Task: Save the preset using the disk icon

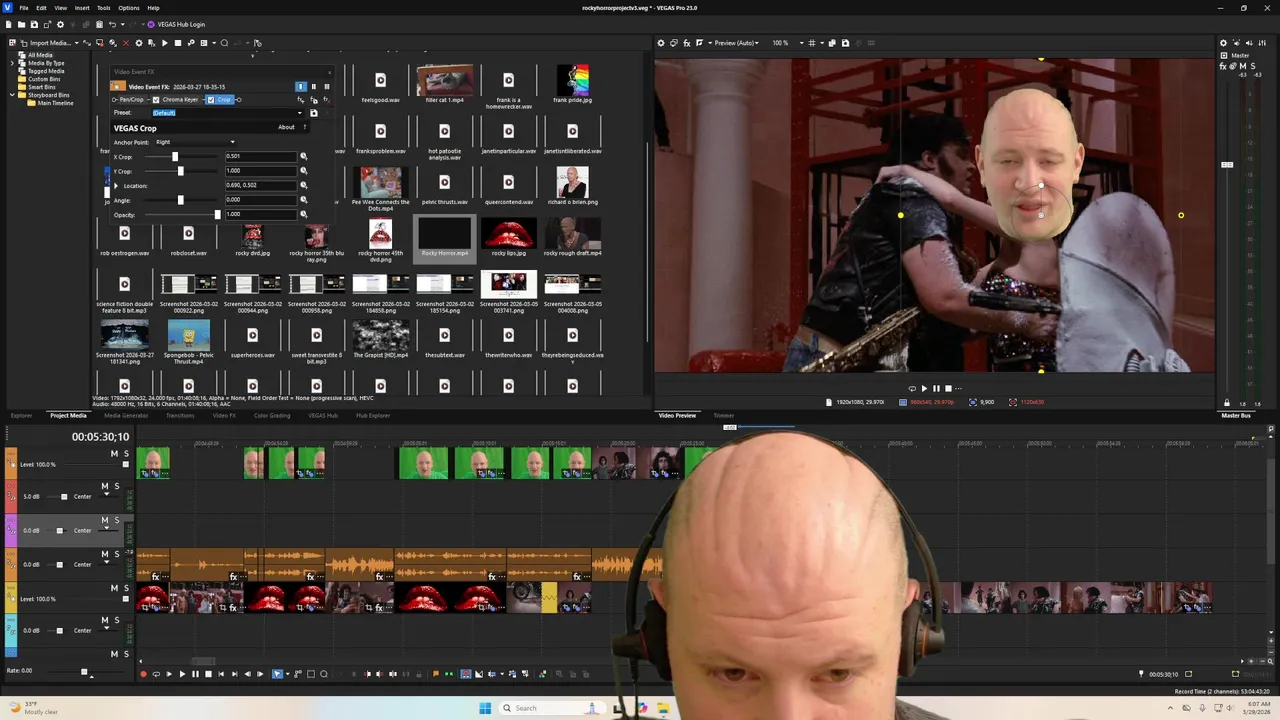Action: click(314, 113)
